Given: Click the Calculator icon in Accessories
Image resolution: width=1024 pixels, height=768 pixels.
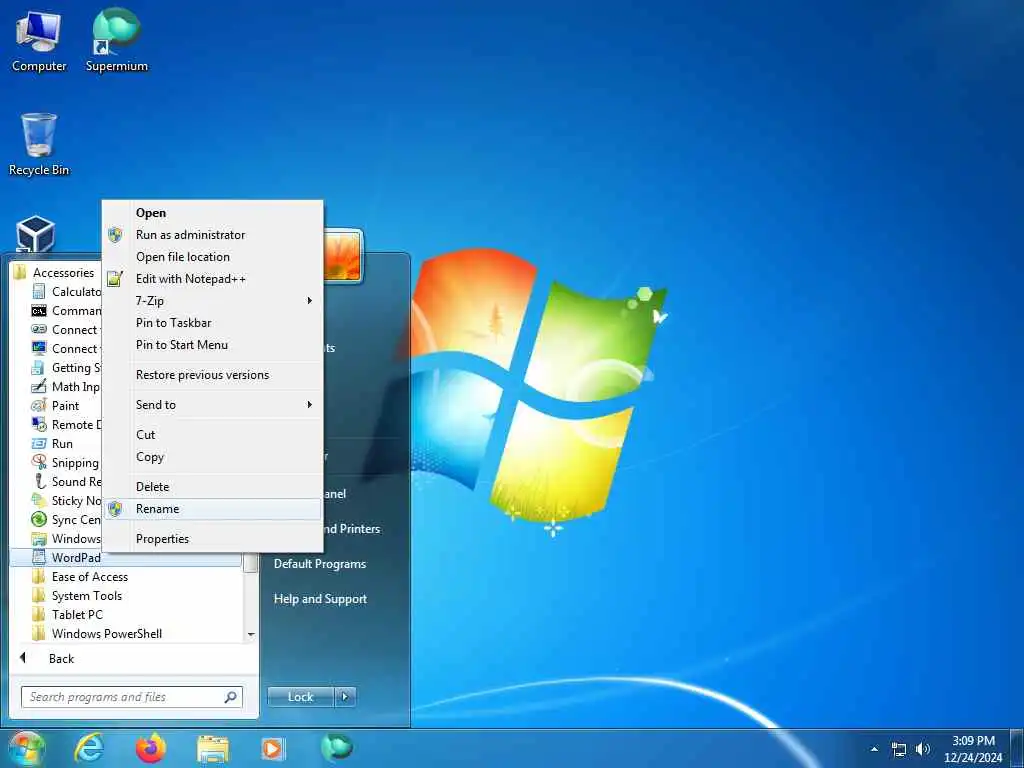Looking at the screenshot, I should [39, 291].
